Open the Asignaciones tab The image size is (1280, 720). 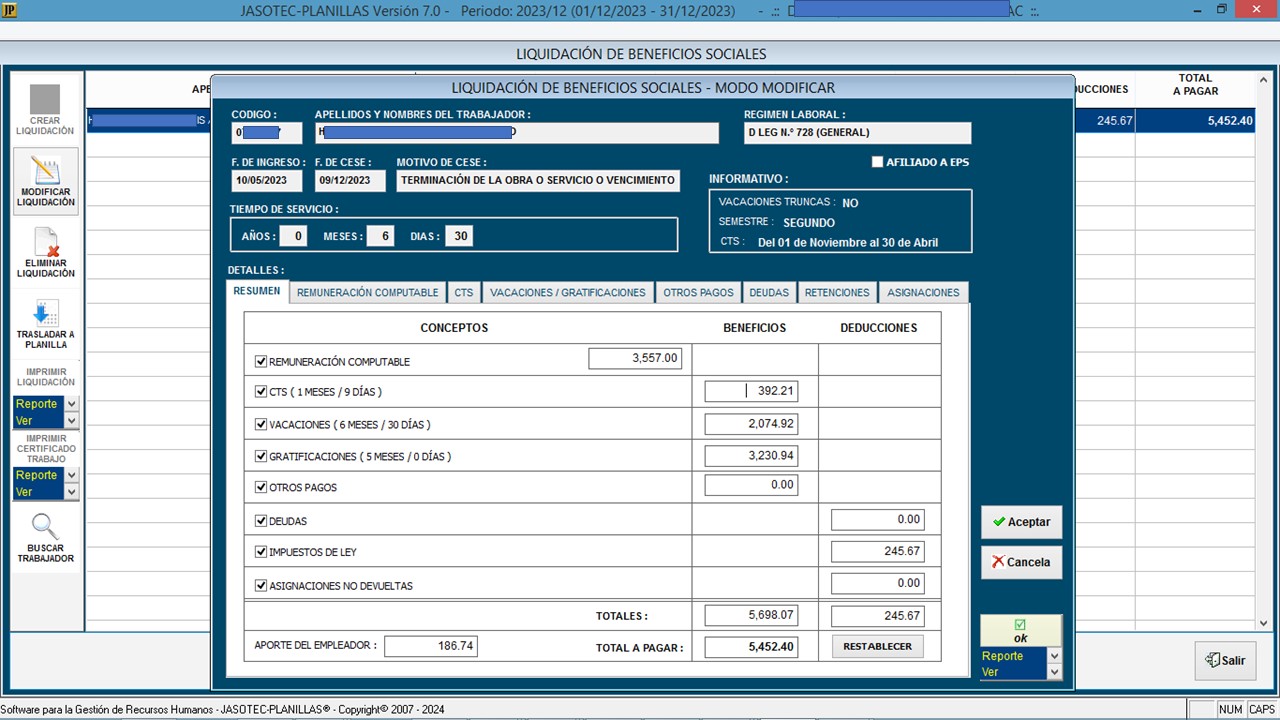click(x=923, y=293)
